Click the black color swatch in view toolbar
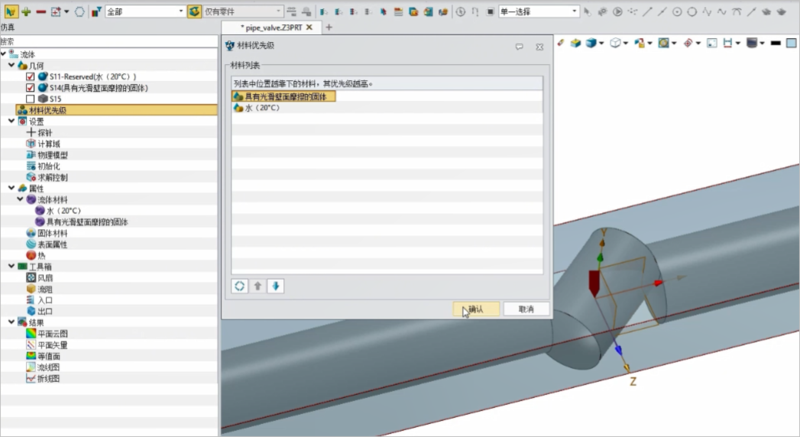The height and width of the screenshot is (437, 800). point(776,43)
